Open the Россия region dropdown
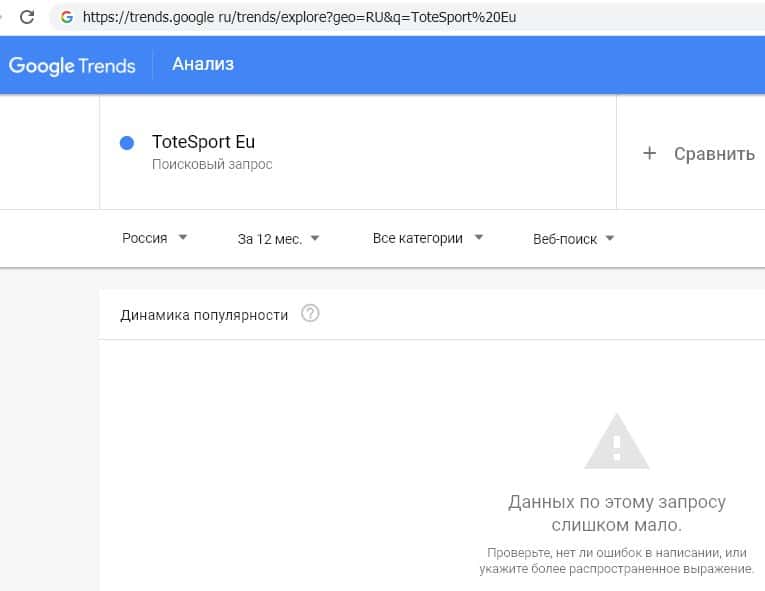 click(x=154, y=238)
